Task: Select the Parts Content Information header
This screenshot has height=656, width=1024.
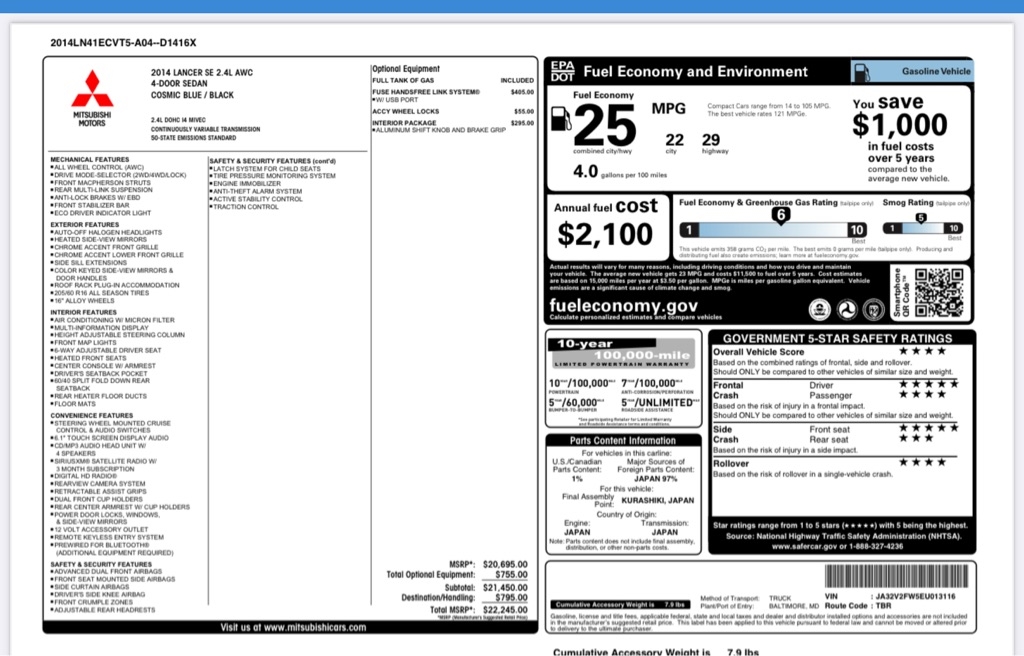Action: 622,440
